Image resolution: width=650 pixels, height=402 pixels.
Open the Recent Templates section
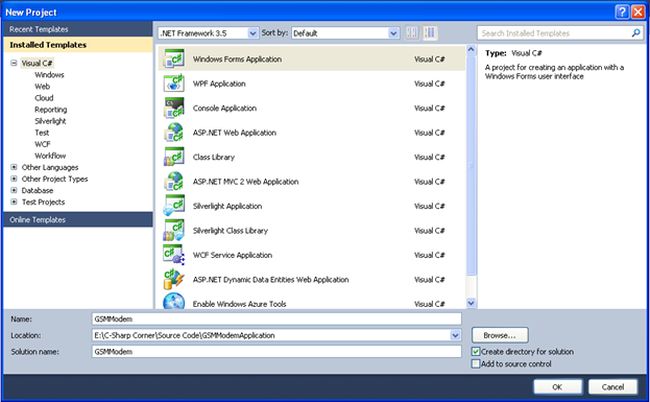coord(78,29)
